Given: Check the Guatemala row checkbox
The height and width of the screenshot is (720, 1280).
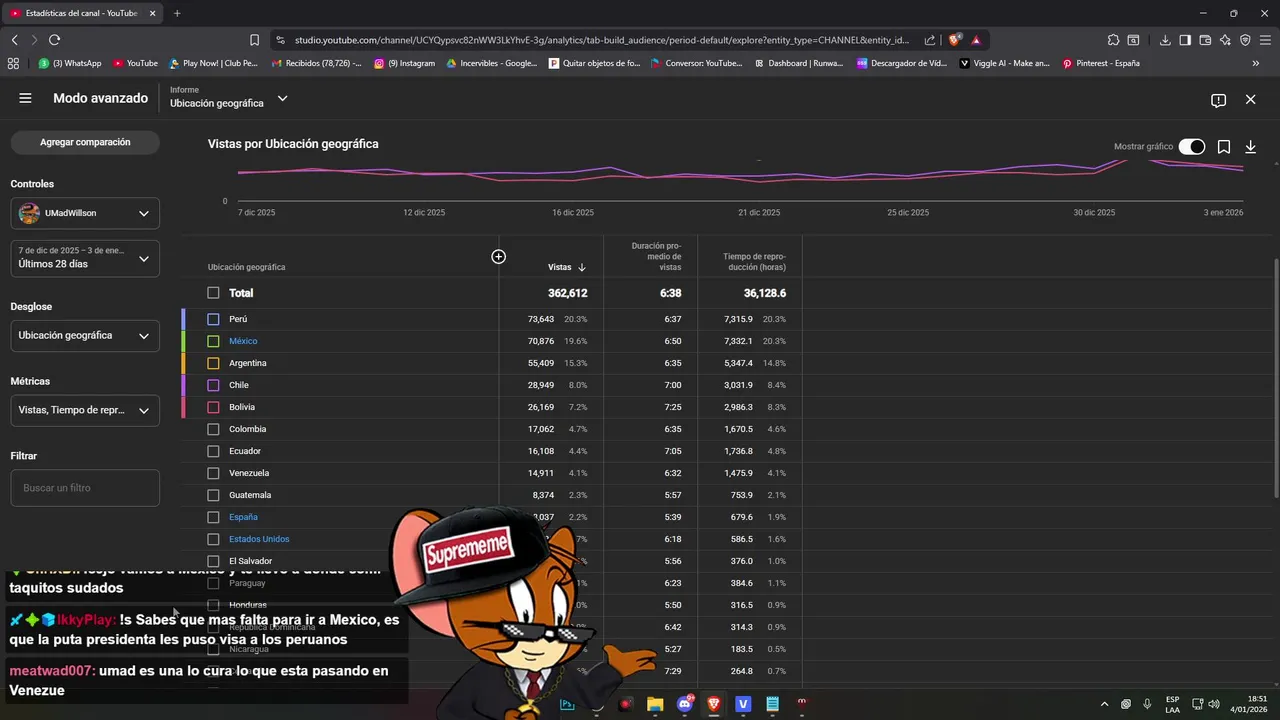Looking at the screenshot, I should click(x=213, y=495).
